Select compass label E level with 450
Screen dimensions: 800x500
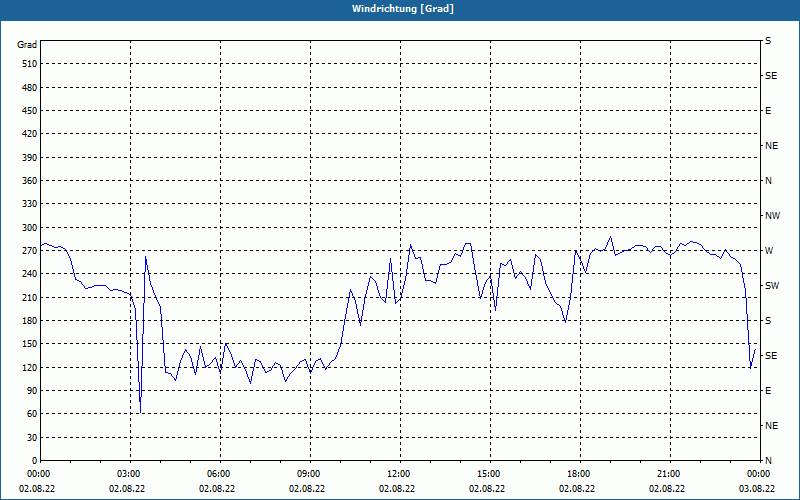(x=768, y=111)
